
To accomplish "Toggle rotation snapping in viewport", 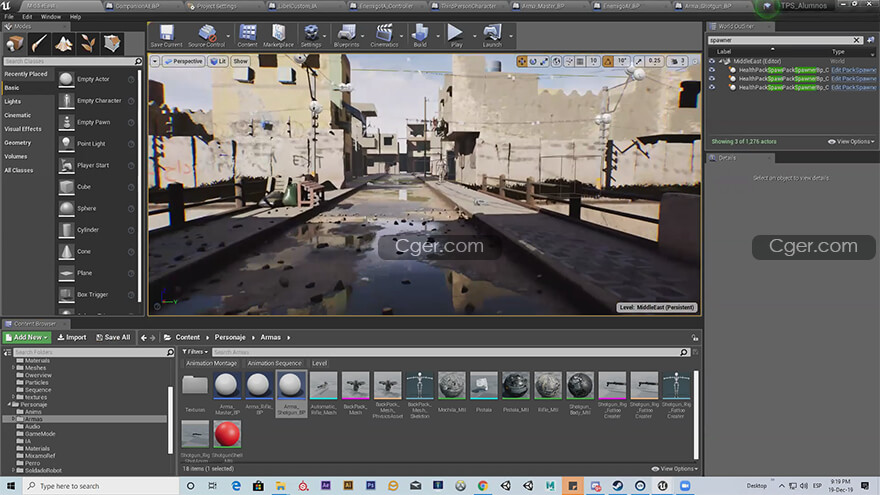I will [608, 61].
